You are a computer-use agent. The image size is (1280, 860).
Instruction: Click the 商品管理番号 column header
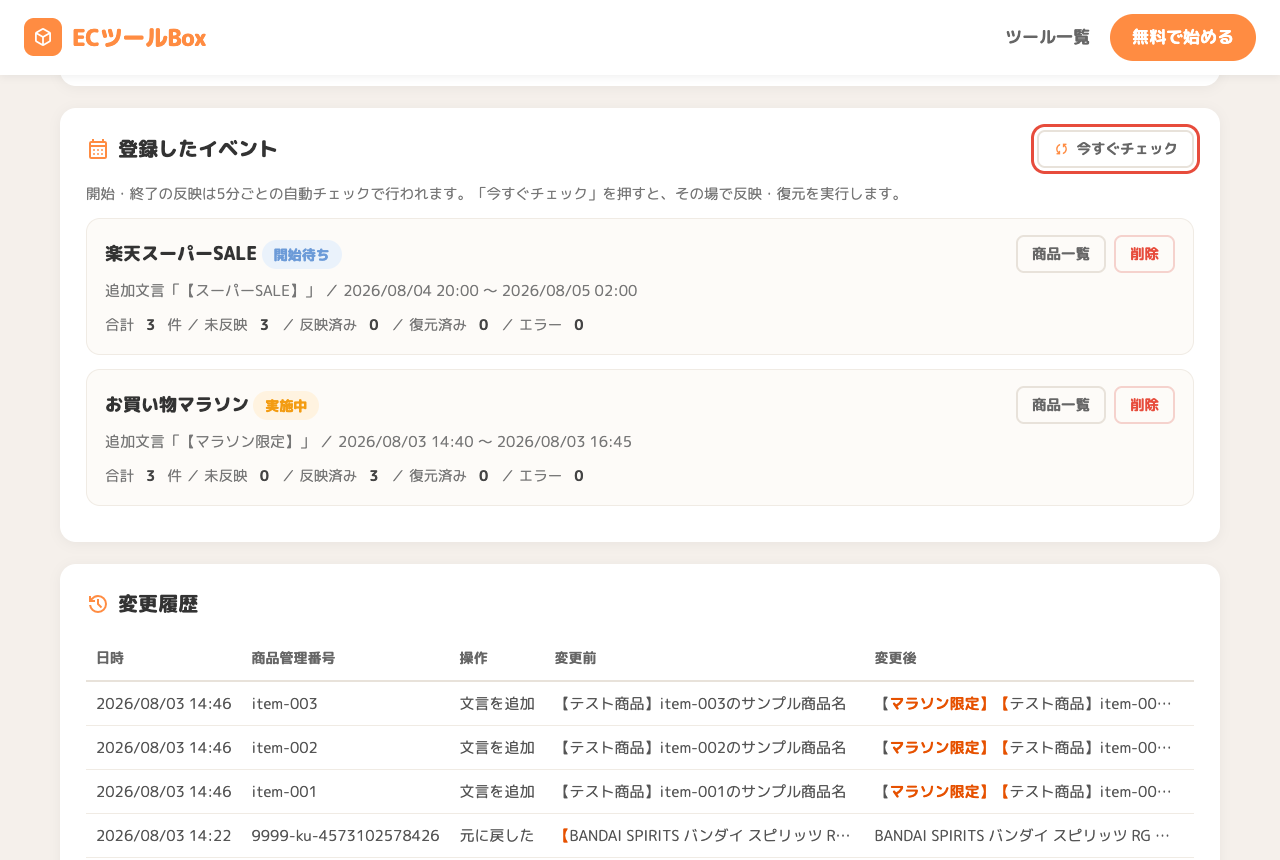pyautogui.click(x=293, y=658)
